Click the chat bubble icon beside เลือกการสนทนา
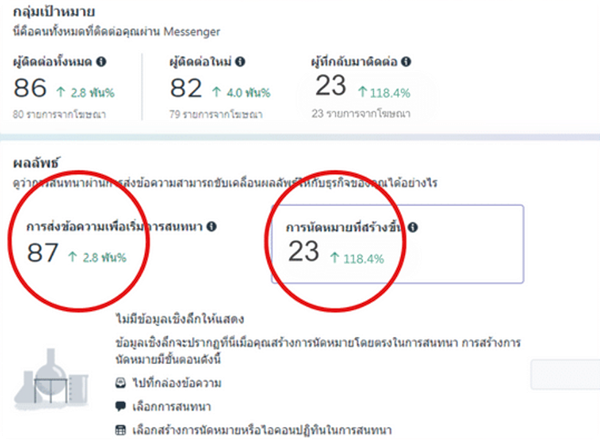The image size is (600, 440). [121, 407]
